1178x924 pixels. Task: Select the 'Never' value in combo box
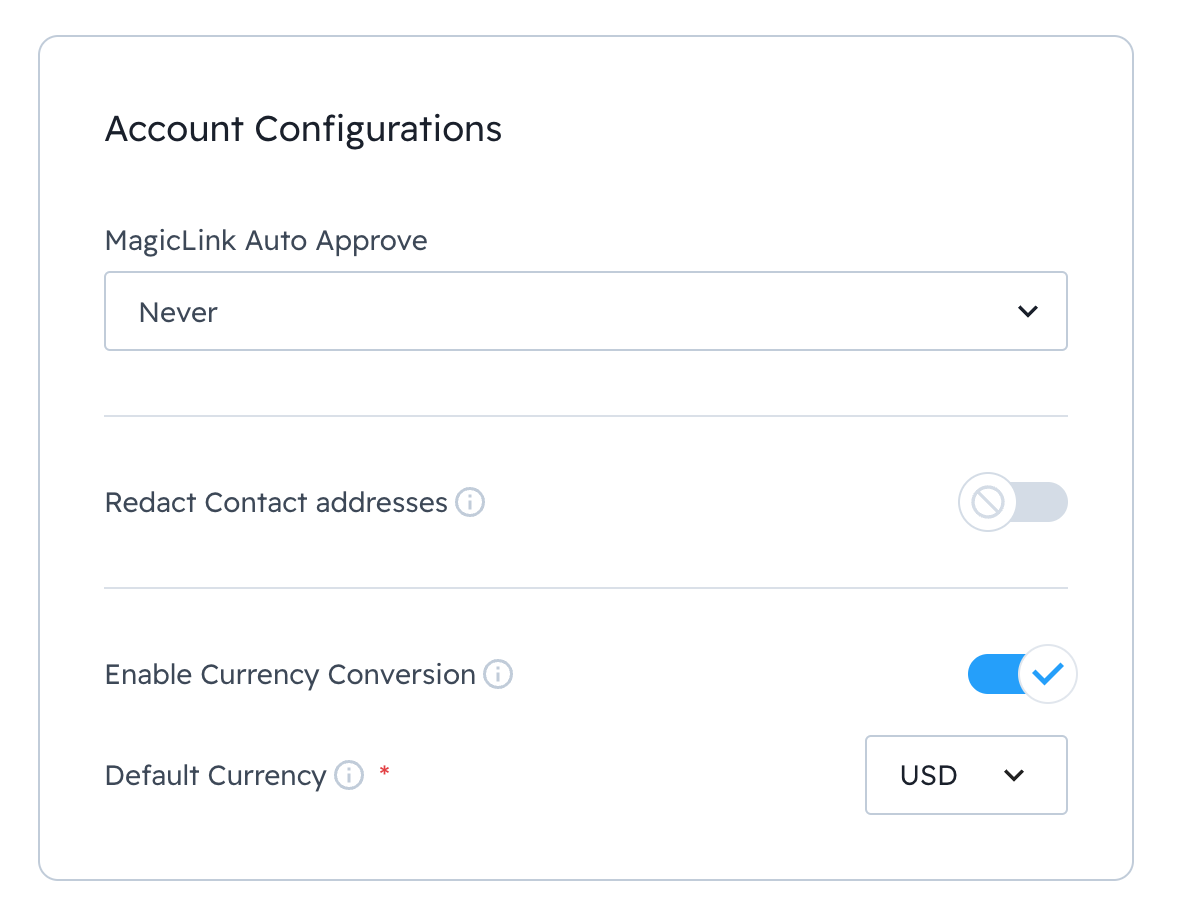179,312
